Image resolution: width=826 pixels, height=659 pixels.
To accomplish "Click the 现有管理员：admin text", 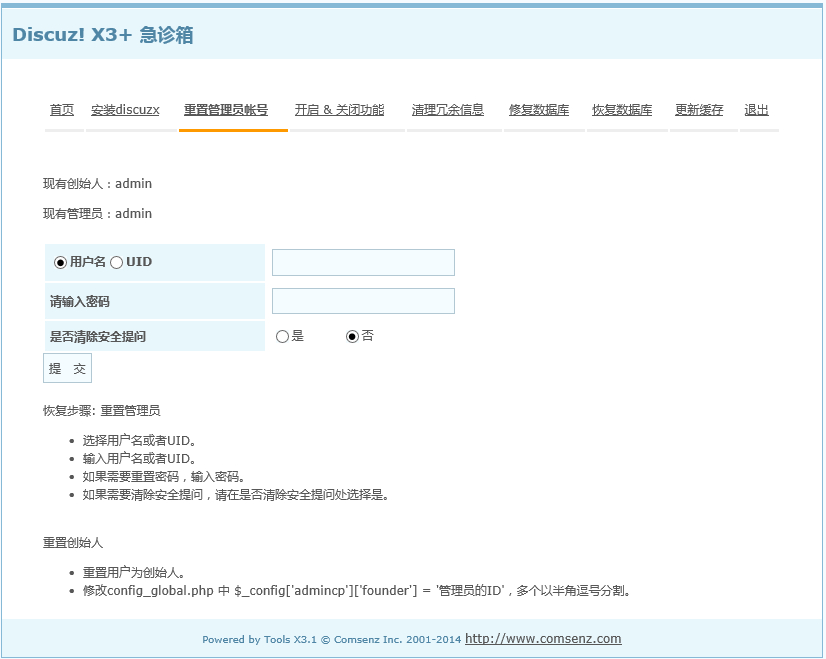I will (x=97, y=214).
